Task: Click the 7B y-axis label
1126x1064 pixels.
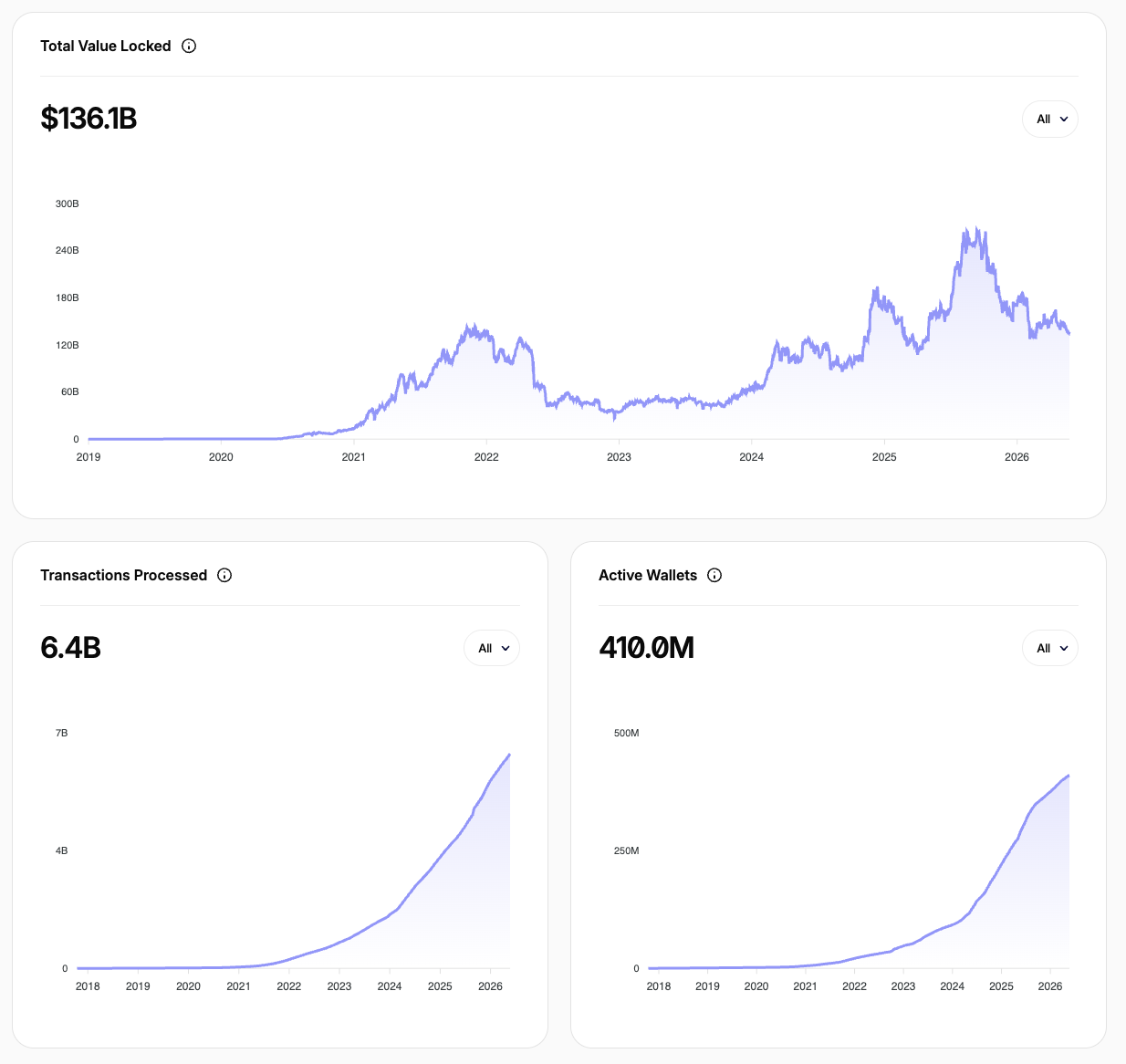Action: [62, 733]
